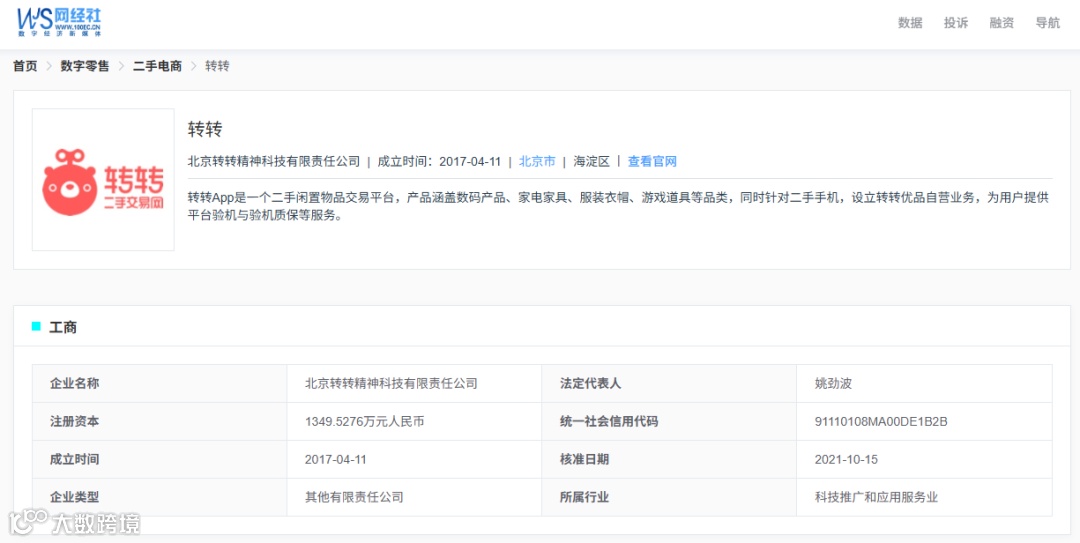Click the 所属行业 label cell
1080x543 pixels.
[x=669, y=497]
